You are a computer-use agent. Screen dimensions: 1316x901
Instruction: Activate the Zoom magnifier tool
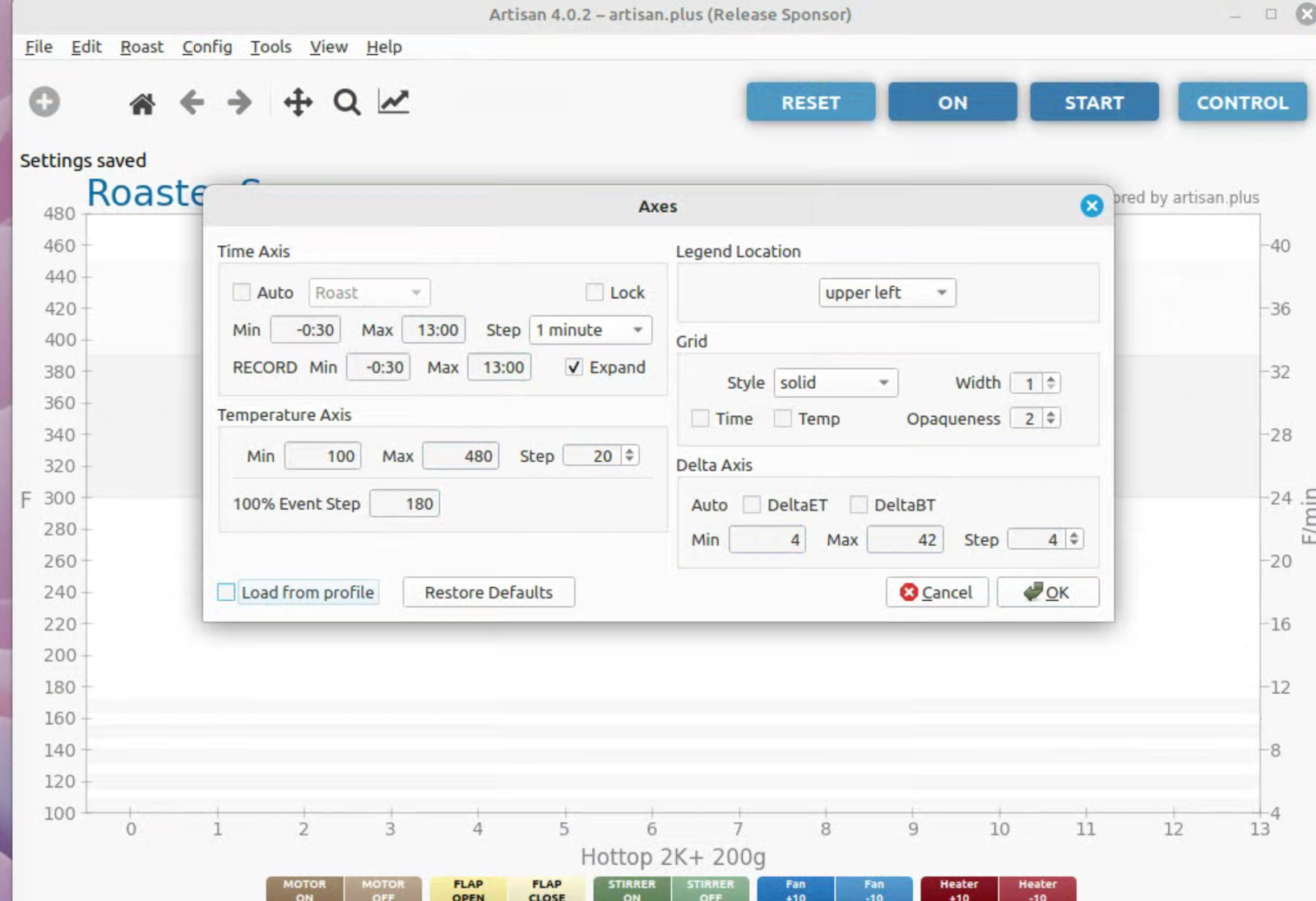click(346, 103)
